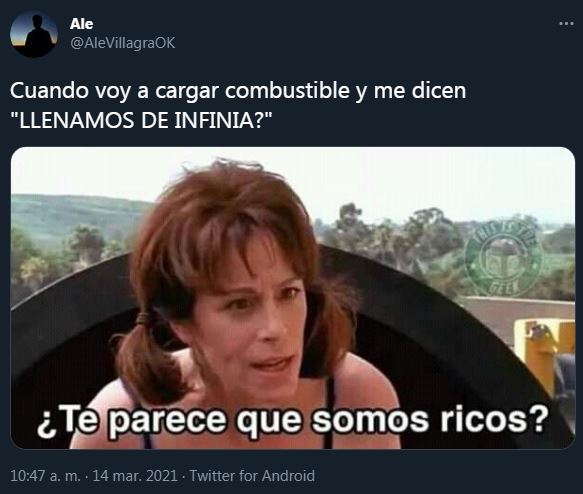Image resolution: width=583 pixels, height=494 pixels.
Task: Open the three-dot more options menu
Action: (566, 23)
